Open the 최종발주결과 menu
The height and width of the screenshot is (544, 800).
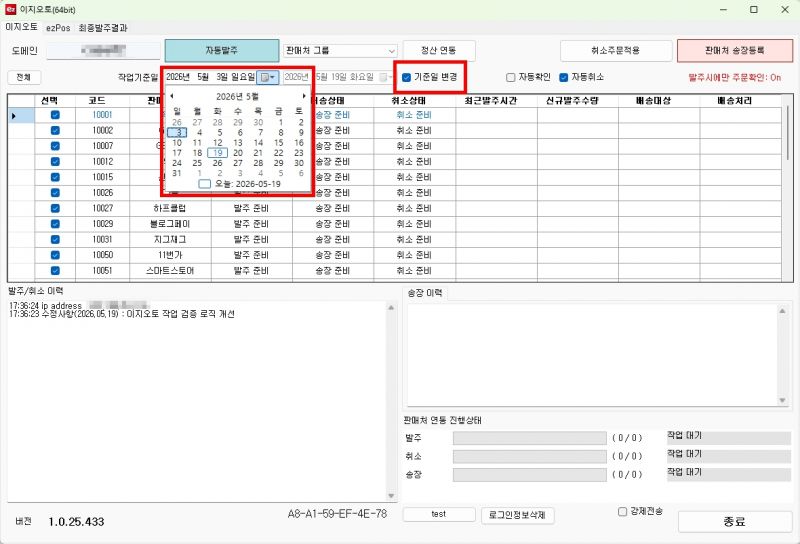pos(103,28)
